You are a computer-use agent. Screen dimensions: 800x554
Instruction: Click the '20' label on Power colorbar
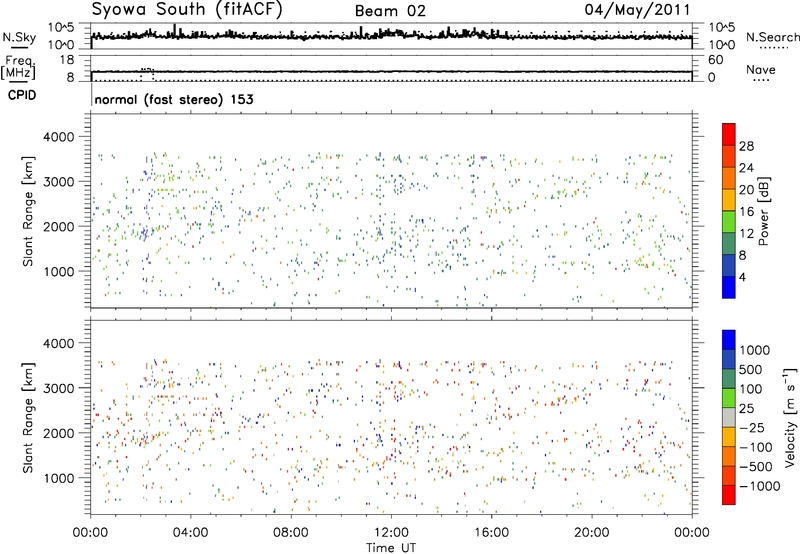tap(746, 190)
